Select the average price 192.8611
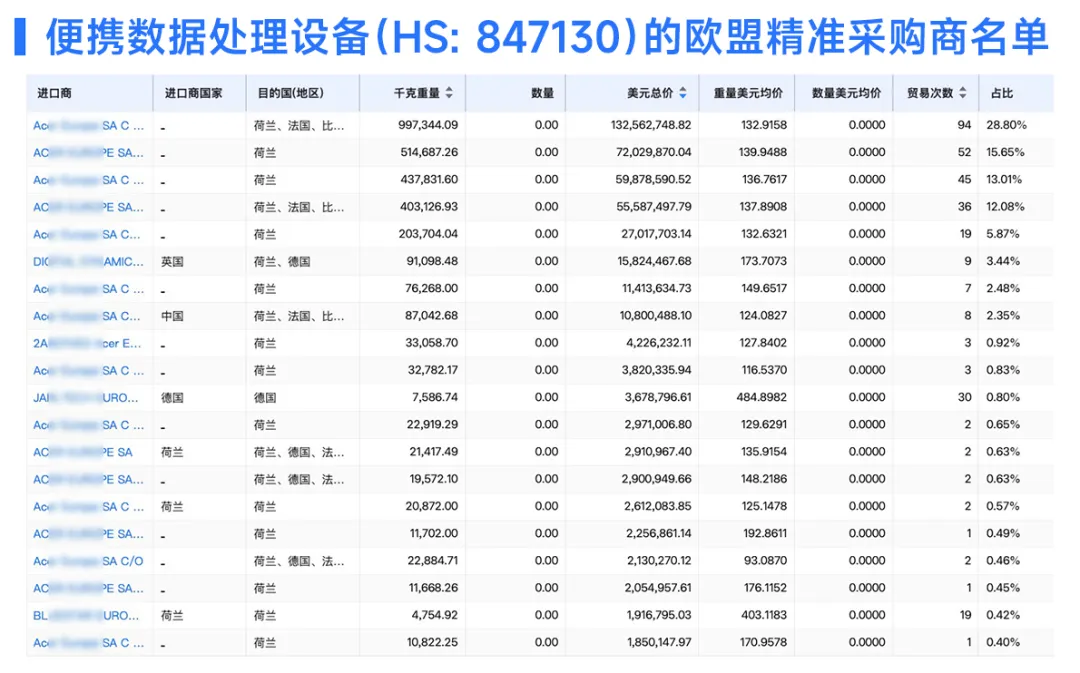The image size is (1080, 673). tap(765, 533)
